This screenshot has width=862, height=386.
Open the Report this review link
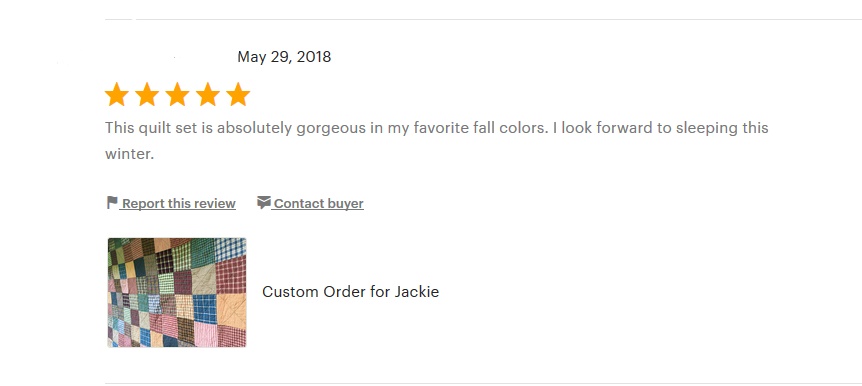tap(179, 203)
